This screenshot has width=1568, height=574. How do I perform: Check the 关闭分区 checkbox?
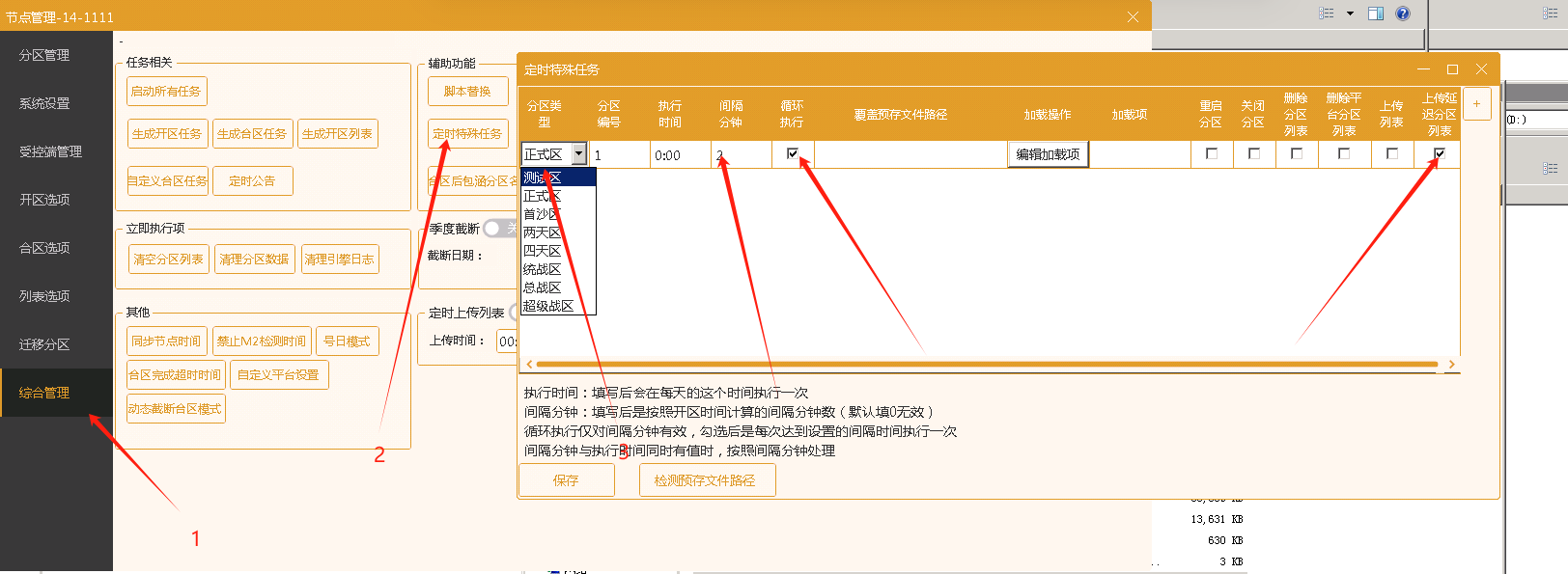[1254, 153]
